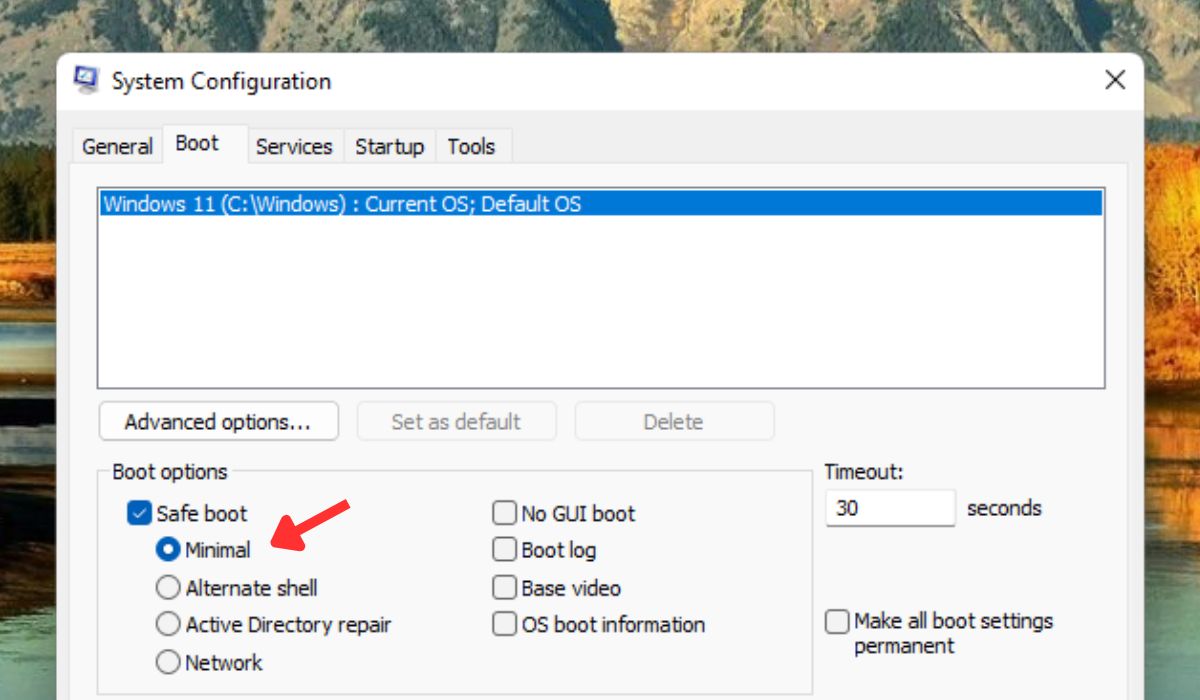Viewport: 1200px width, 700px height.
Task: Select the Alternate shell option
Action: coord(167,588)
